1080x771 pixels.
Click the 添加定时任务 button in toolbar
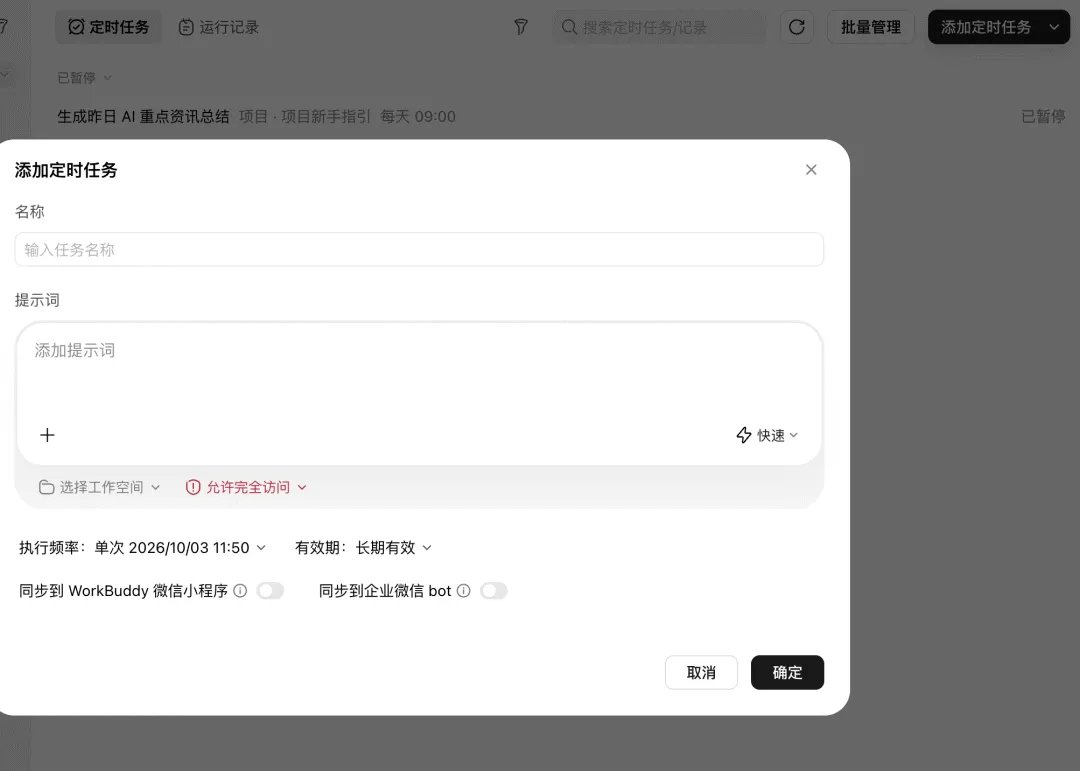pos(986,27)
